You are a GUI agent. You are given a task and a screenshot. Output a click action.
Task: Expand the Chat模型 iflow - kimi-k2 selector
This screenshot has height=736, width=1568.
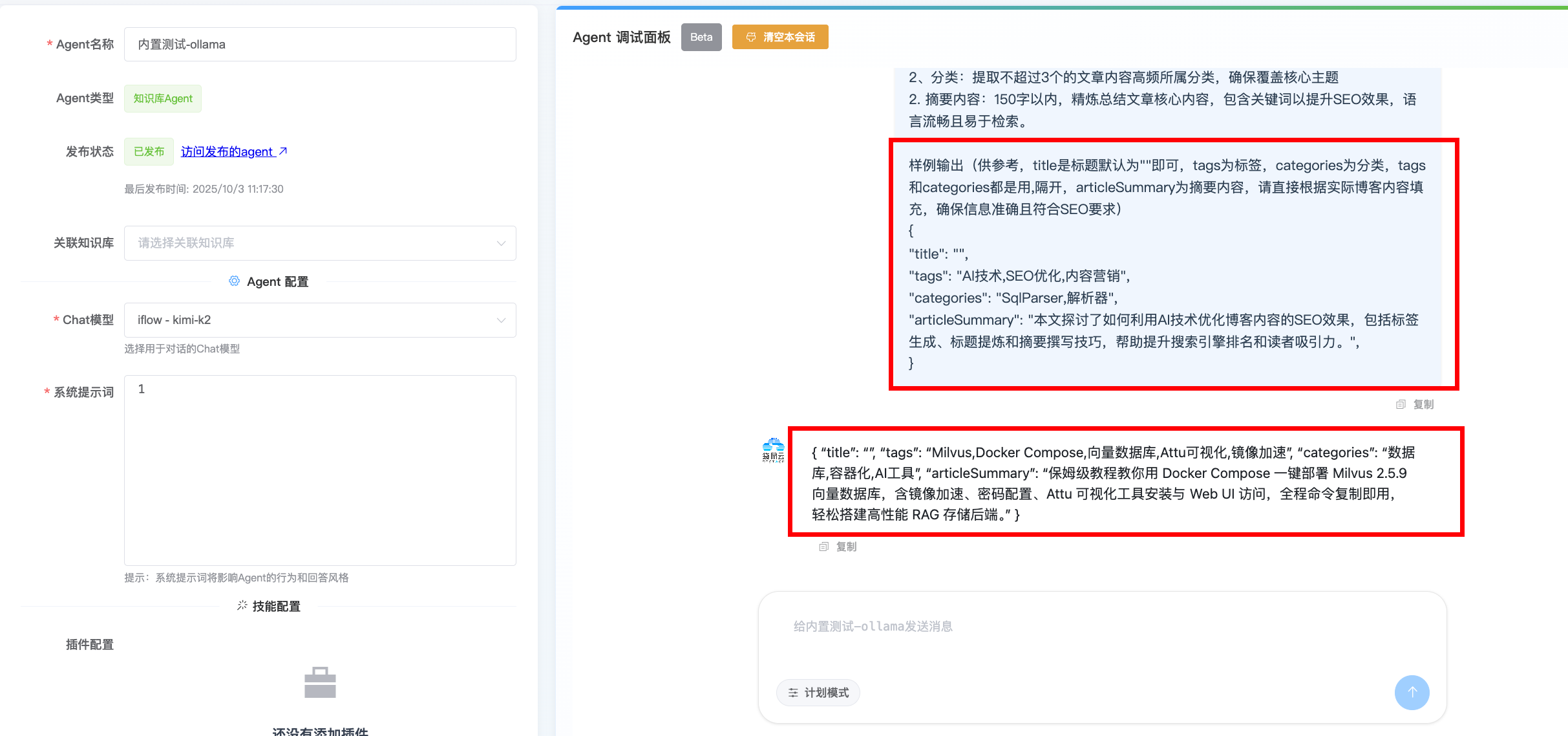[x=310, y=320]
